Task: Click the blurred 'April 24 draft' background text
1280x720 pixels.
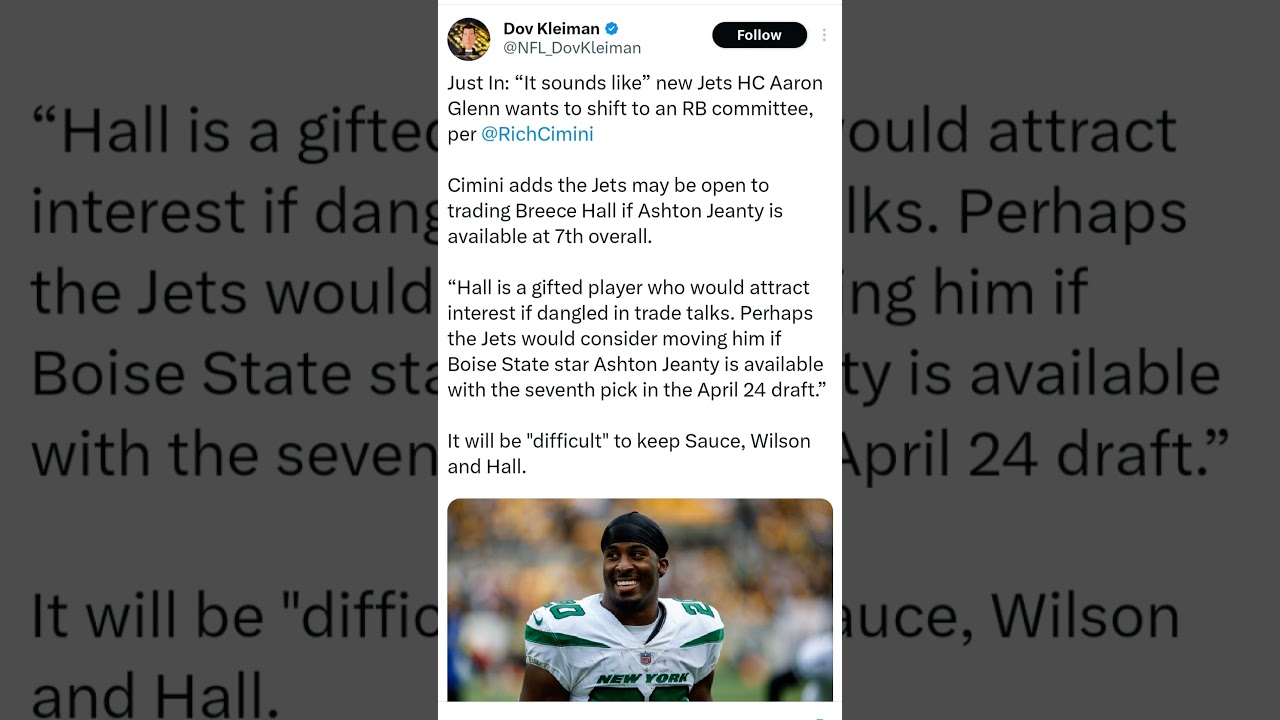Action: (1030, 452)
